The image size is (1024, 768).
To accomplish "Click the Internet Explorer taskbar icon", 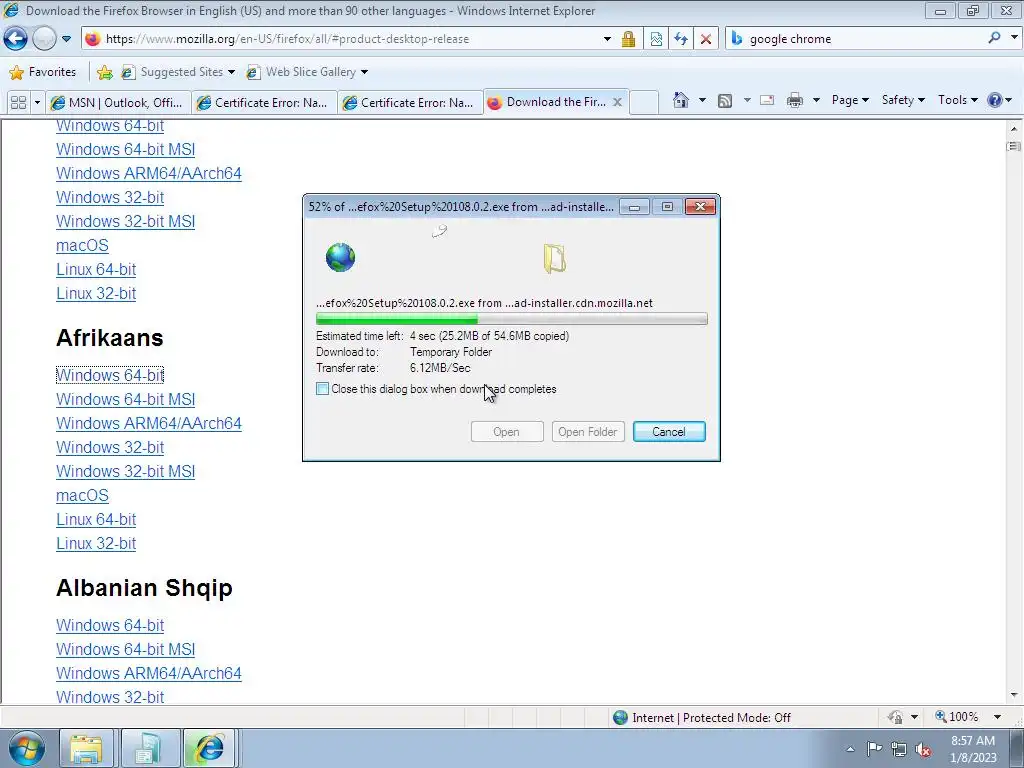I will click(x=209, y=748).
